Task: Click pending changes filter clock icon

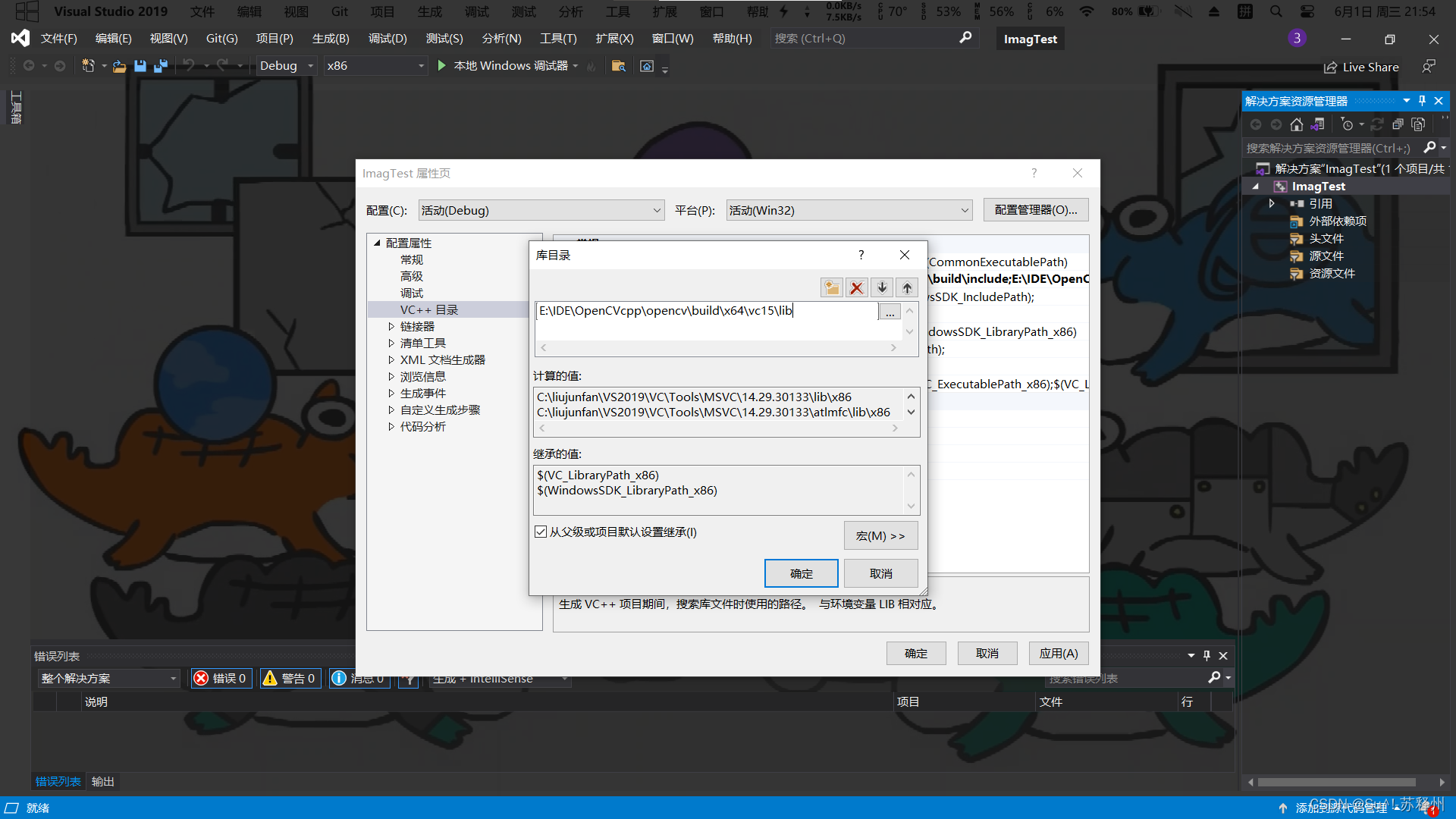Action: pos(1348,124)
